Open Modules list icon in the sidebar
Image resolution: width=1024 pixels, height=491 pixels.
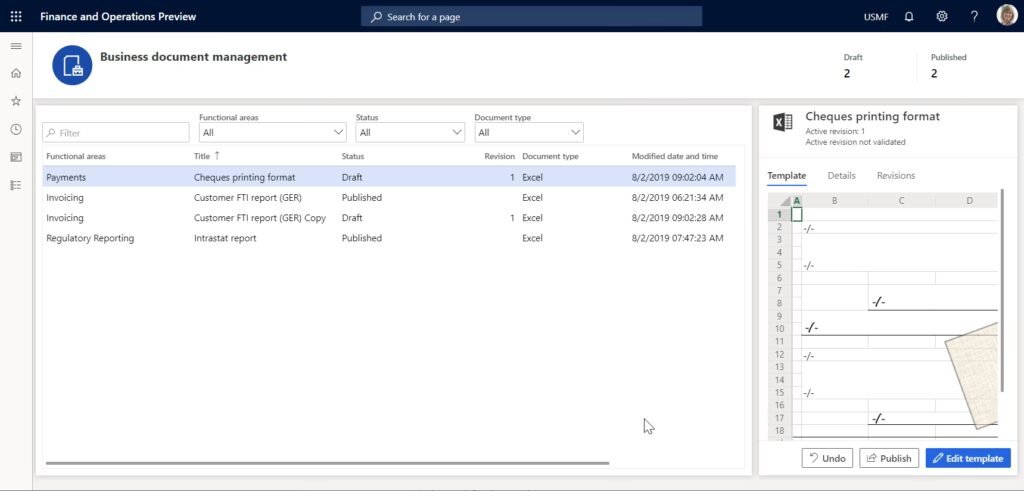pyautogui.click(x=16, y=185)
